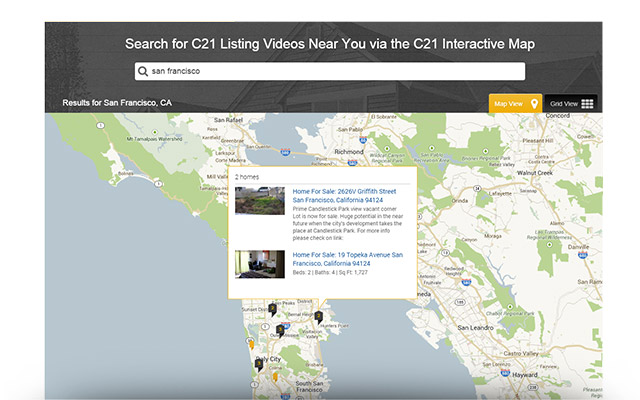Click the 'San Rafael' map label
640x400 pixels.
click(228, 120)
